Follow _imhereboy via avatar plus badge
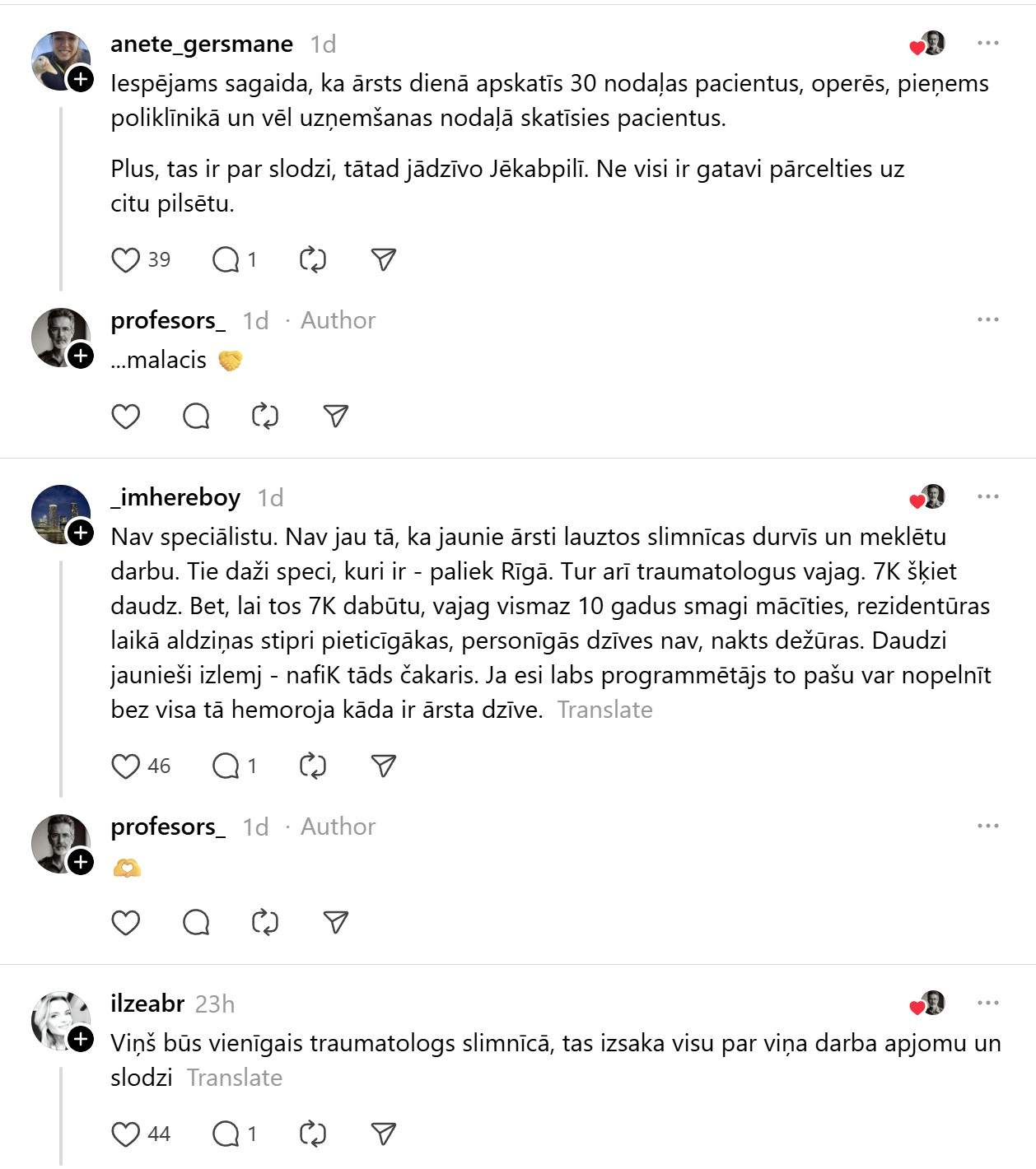1036x1169 pixels. 80,533
